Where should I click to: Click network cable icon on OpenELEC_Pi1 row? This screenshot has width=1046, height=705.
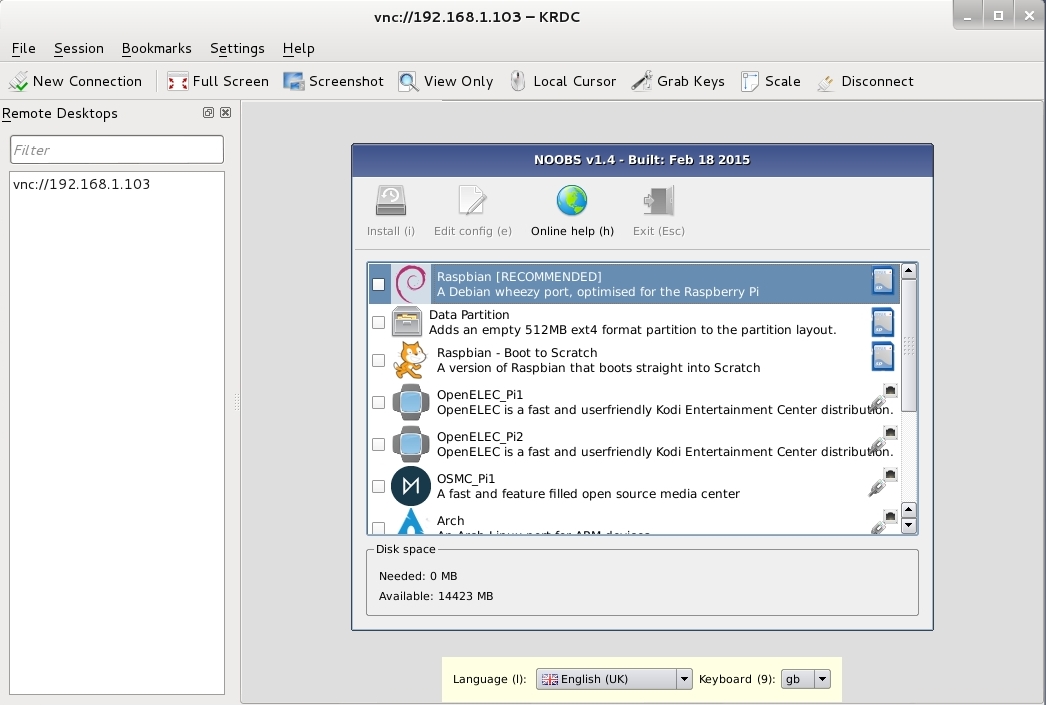[883, 398]
